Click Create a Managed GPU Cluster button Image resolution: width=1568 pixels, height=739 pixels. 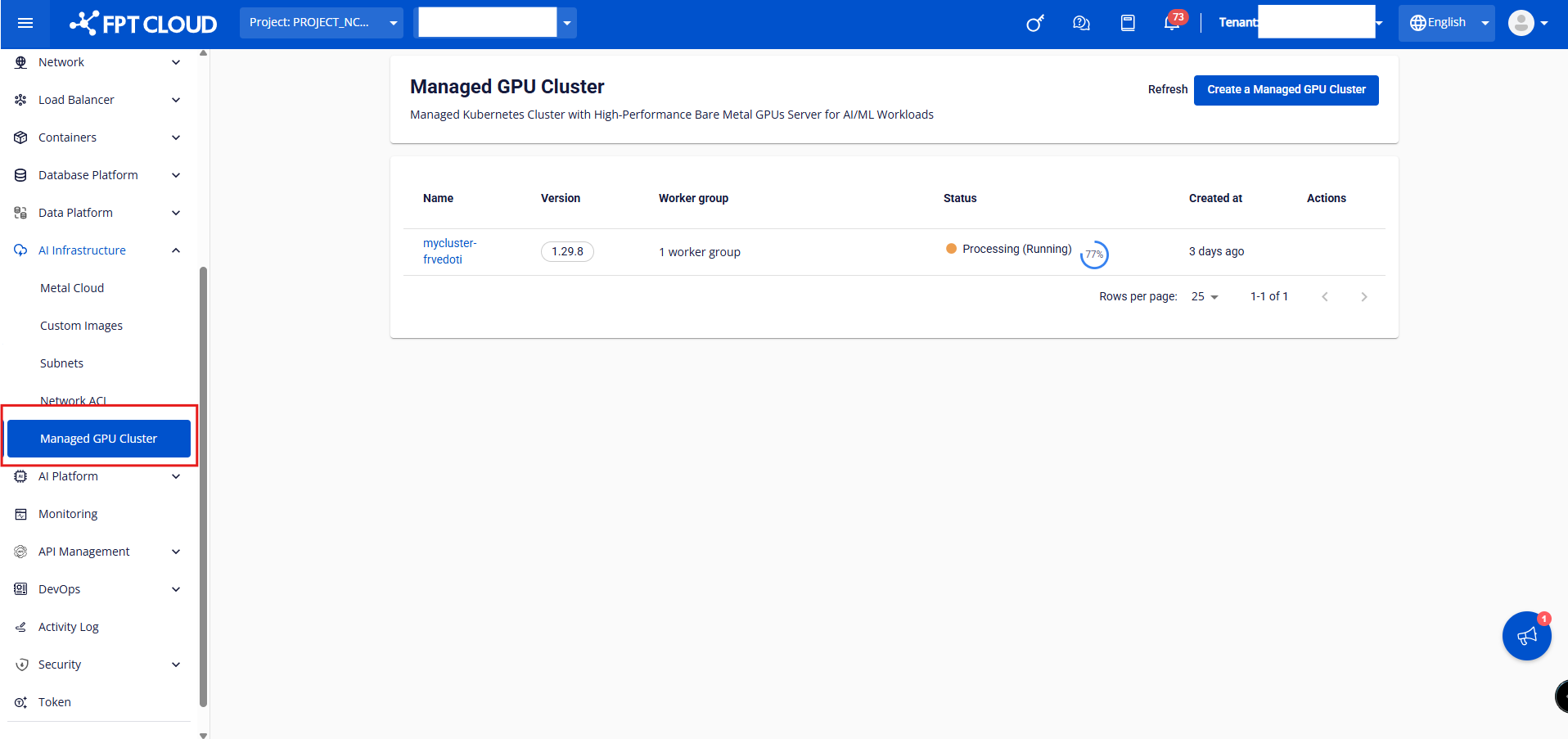pyautogui.click(x=1286, y=90)
